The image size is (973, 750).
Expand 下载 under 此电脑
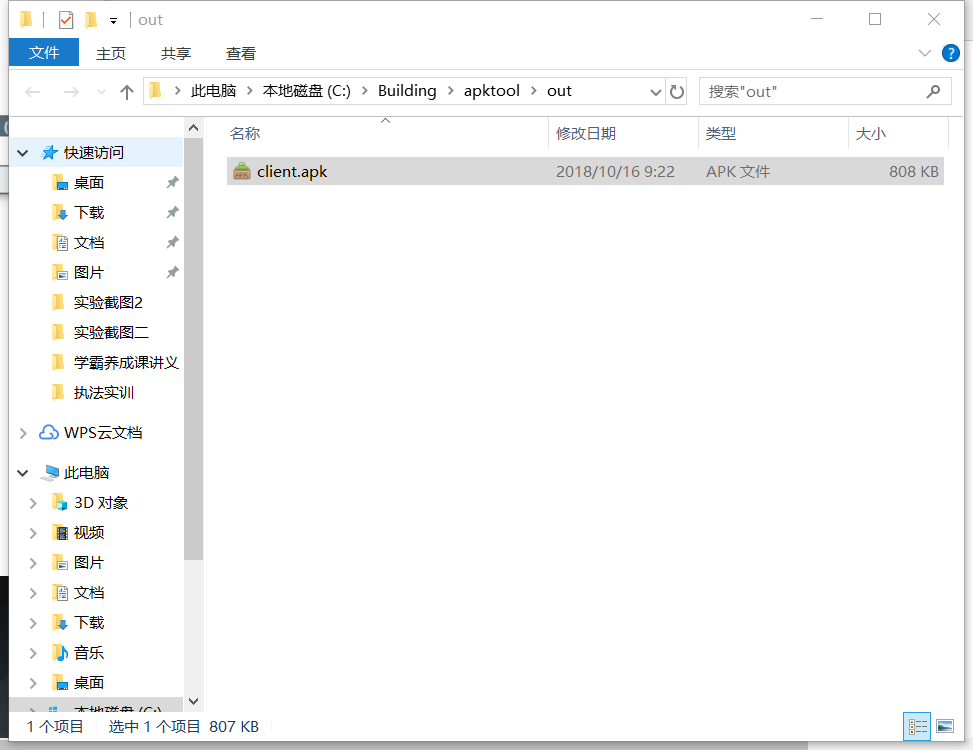(33, 623)
